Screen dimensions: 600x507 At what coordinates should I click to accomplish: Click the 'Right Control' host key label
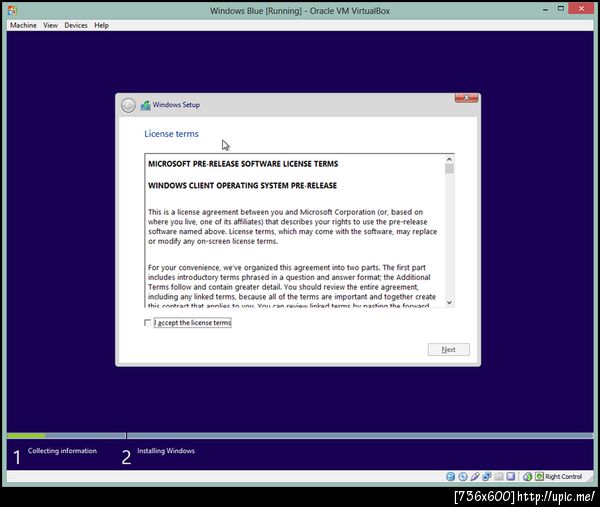[564, 476]
